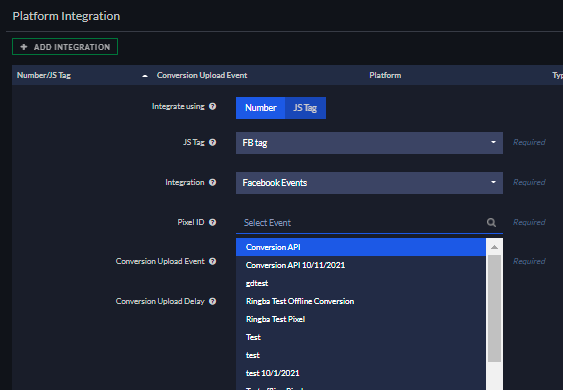
Task: Choose Conversion API option
Action: tap(360, 247)
